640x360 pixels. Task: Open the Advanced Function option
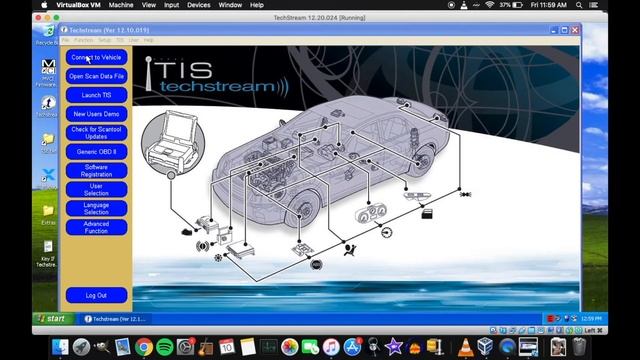[x=96, y=227]
